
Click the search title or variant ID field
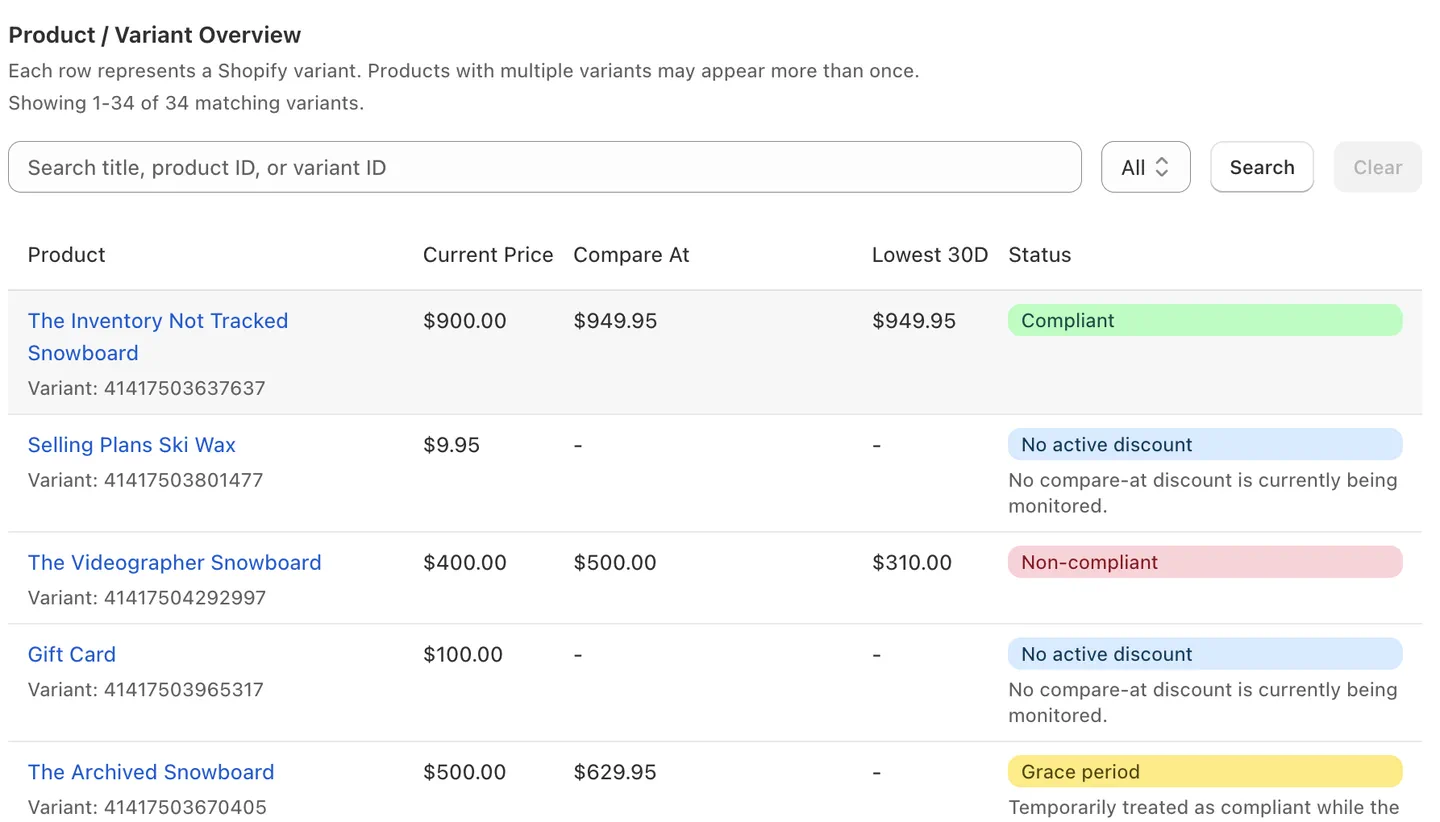tap(544, 167)
